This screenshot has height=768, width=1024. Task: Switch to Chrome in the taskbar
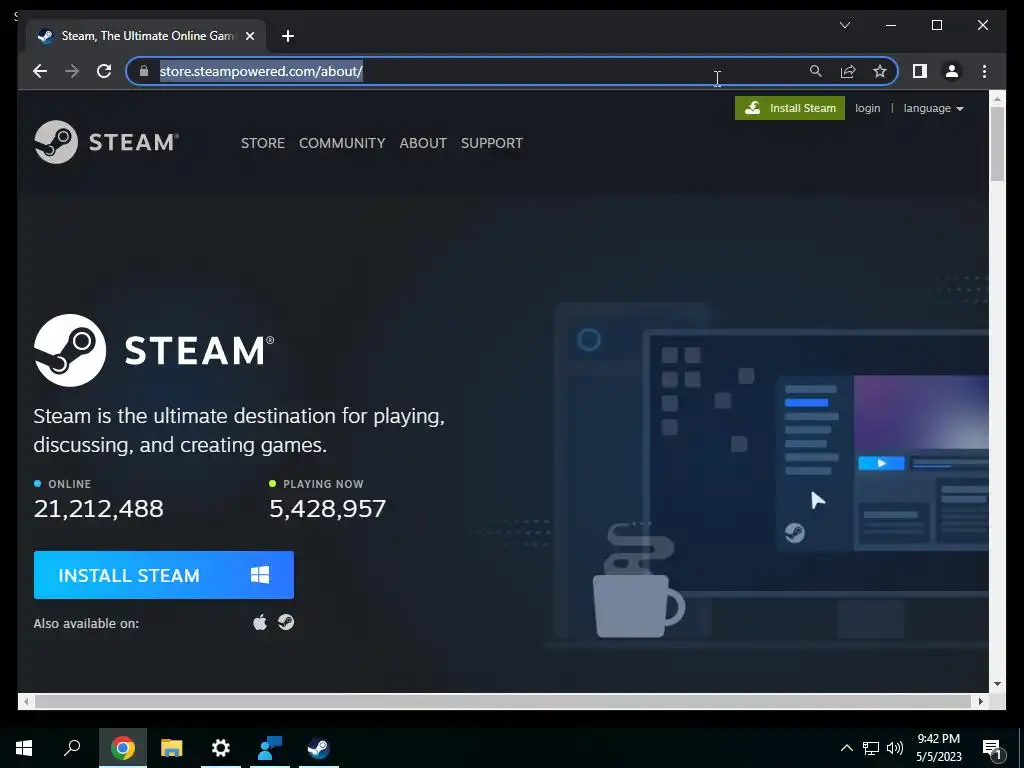pyautogui.click(x=123, y=748)
